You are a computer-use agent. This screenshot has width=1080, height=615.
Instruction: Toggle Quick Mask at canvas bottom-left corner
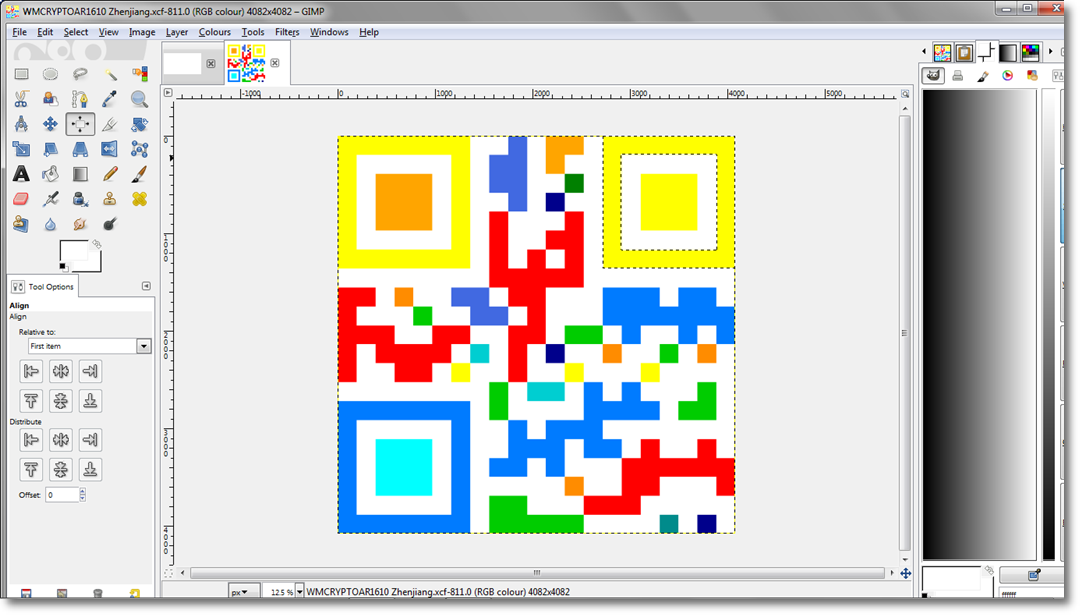tap(168, 573)
